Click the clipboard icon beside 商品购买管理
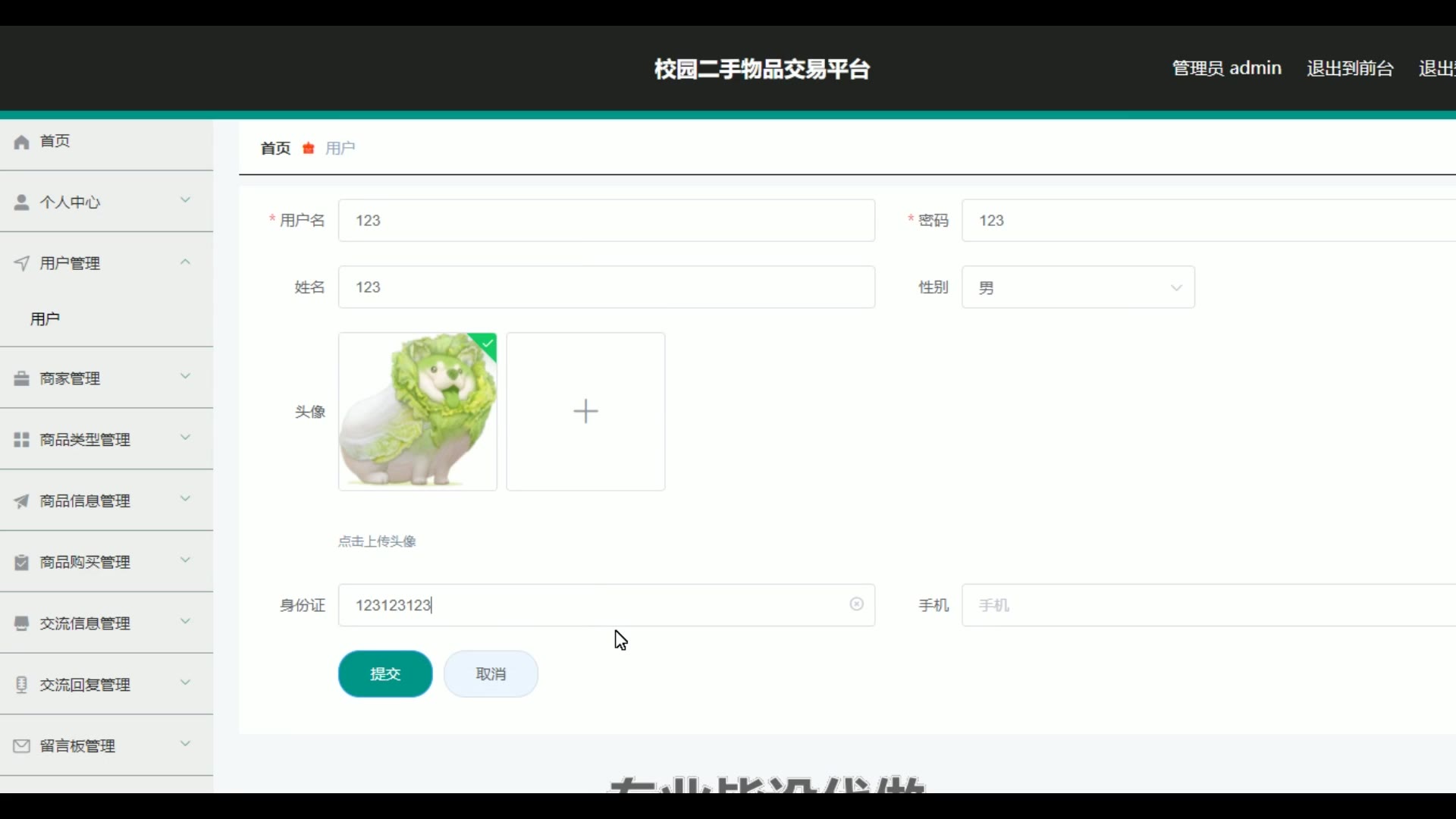Screen dimensions: 1456x819 coord(22,563)
